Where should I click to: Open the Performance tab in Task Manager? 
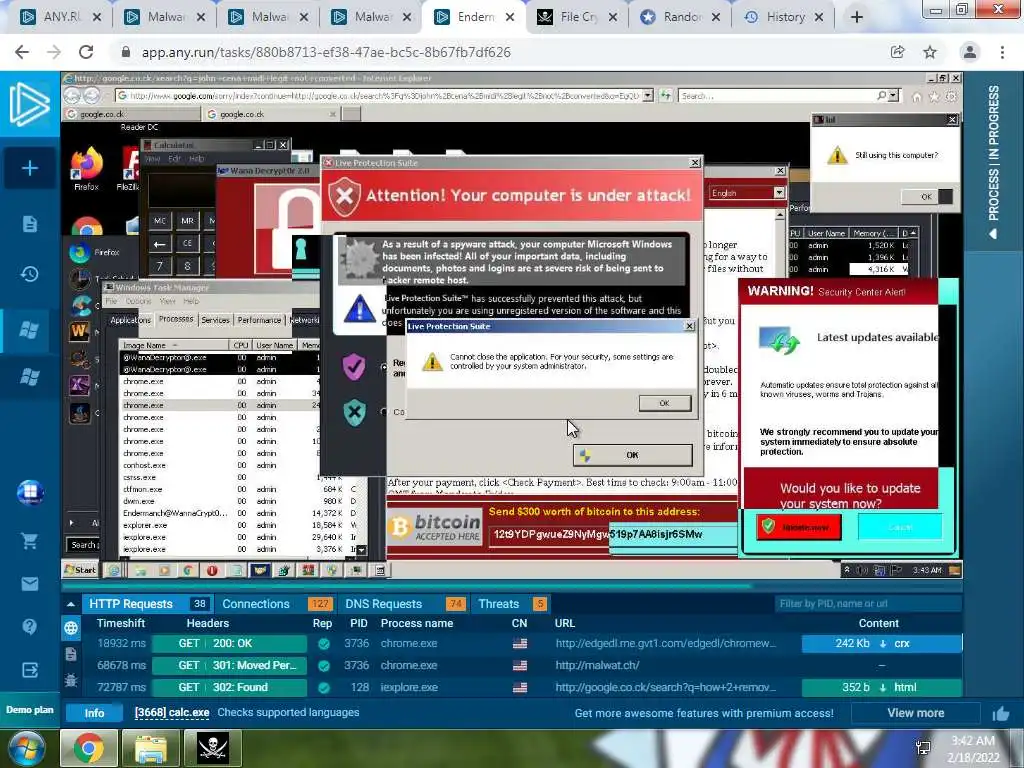point(259,320)
